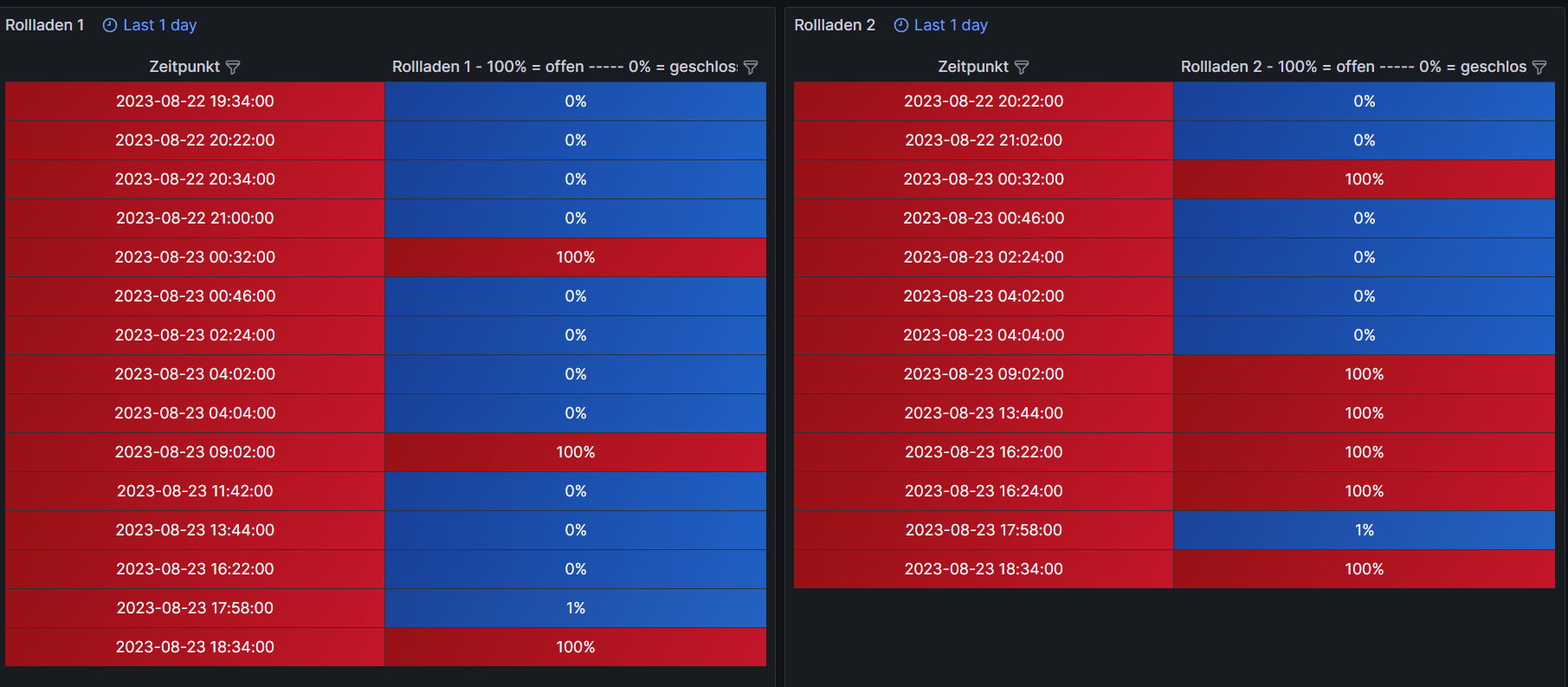Click the 2023-08-22 19:34:00 timestamp cell
Viewport: 1568px width, 687px height.
pyautogui.click(x=195, y=101)
